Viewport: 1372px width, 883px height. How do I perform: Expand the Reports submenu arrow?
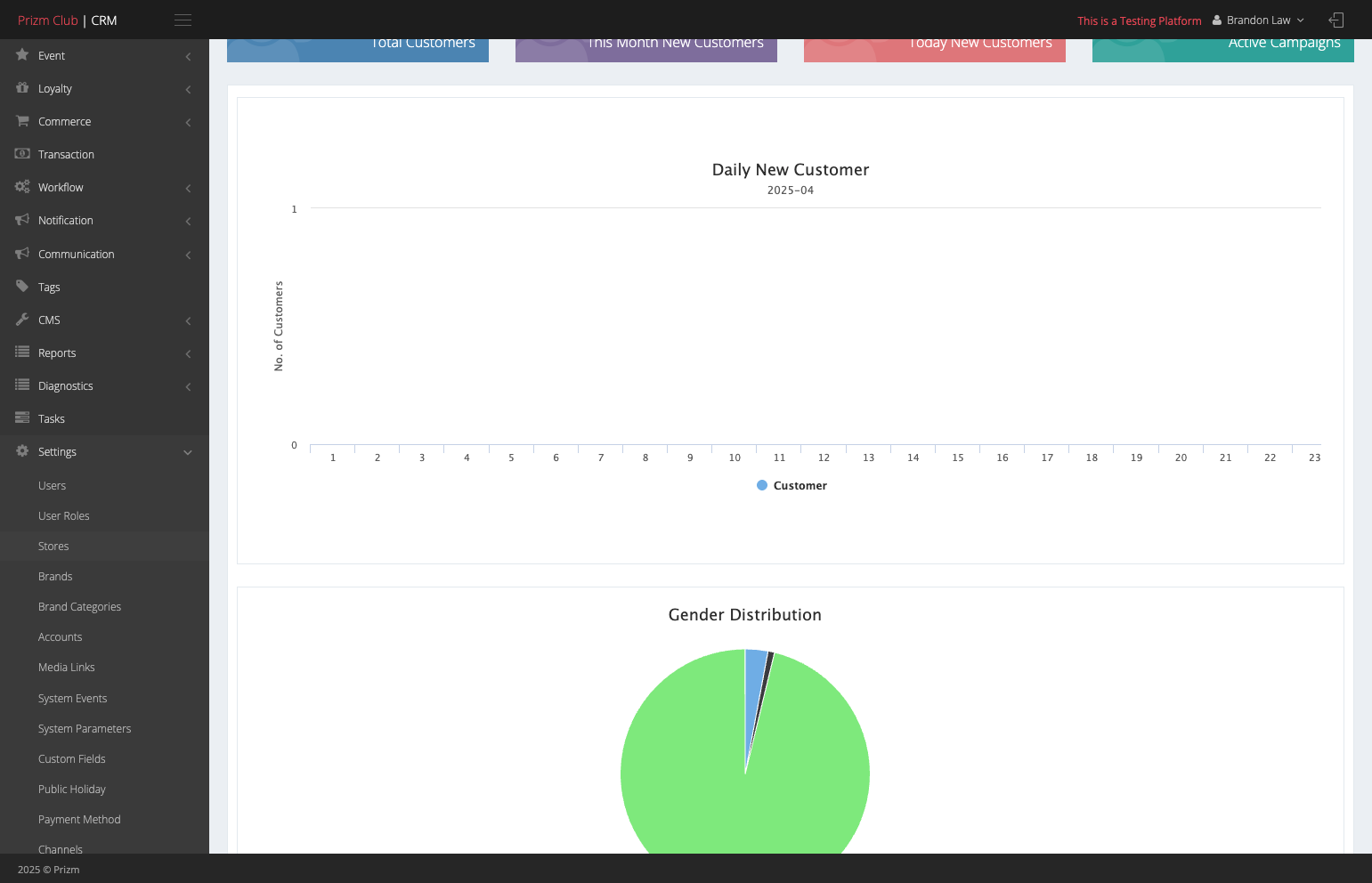click(188, 353)
